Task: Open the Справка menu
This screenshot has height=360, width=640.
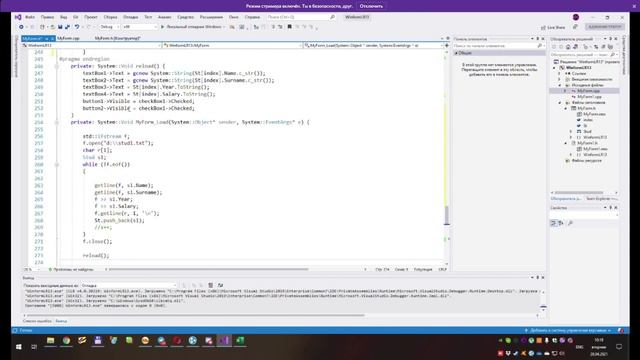Action: [252, 17]
